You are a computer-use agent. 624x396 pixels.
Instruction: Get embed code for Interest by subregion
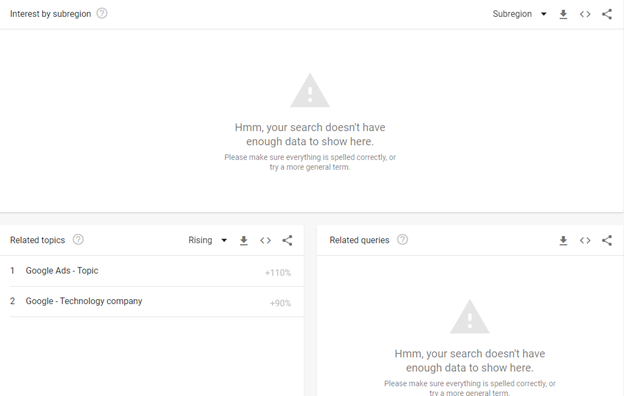pyautogui.click(x=585, y=14)
